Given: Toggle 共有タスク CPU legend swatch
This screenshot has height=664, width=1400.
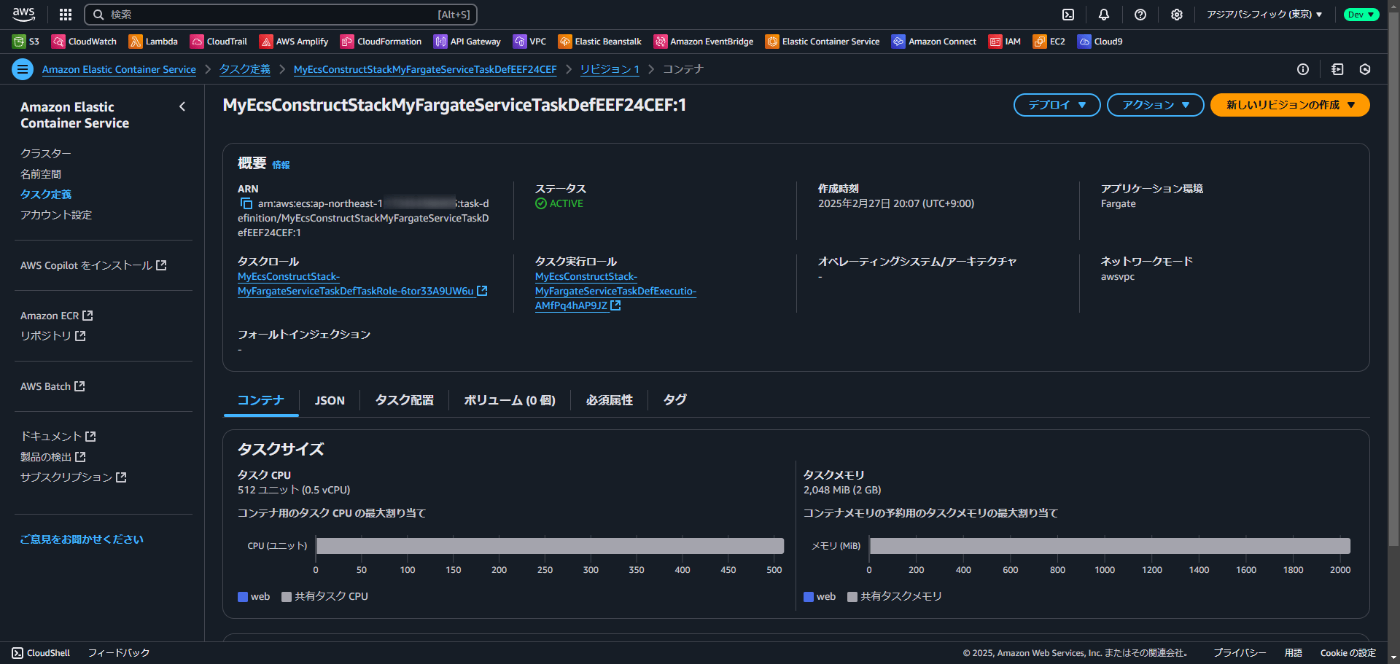Looking at the screenshot, I should (x=286, y=596).
